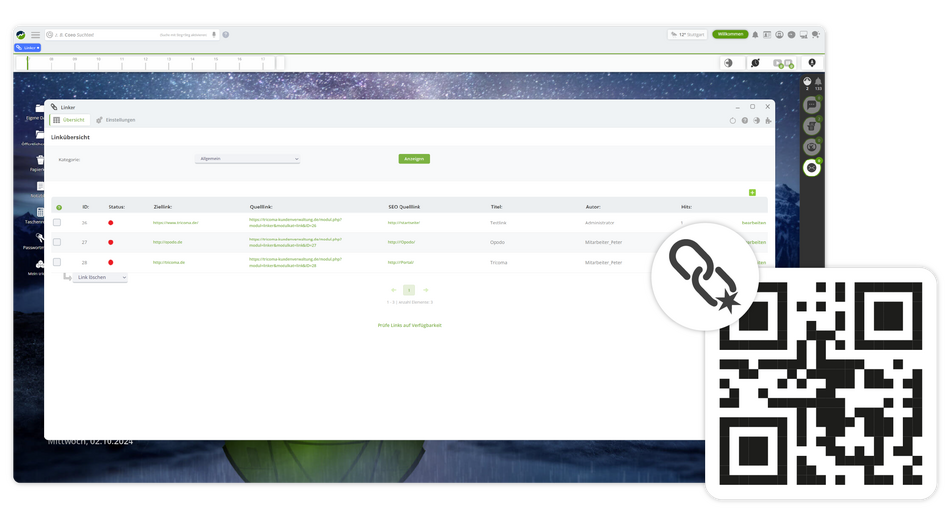Open the chat bubble in the right sidebar

click(812, 105)
